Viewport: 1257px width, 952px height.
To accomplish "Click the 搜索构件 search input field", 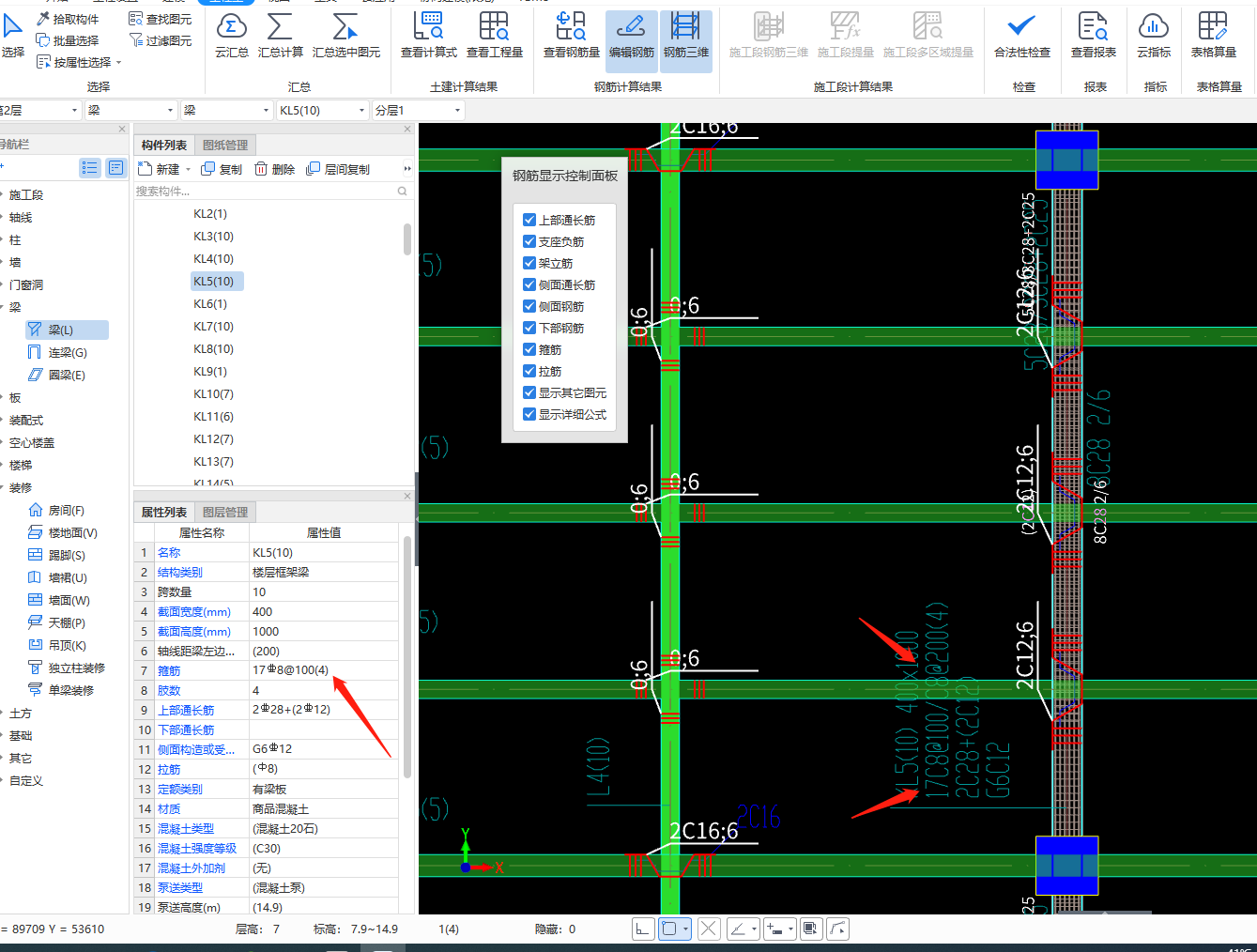I will point(264,191).
